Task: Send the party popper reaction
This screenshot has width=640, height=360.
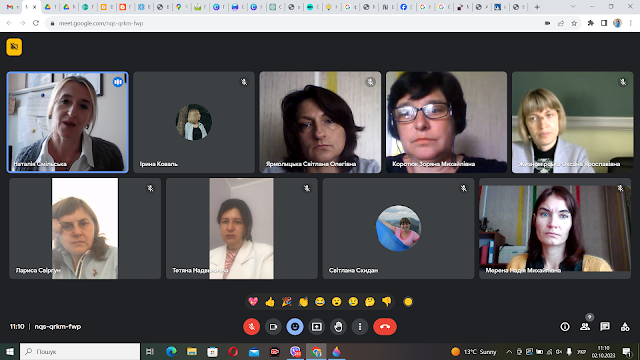Action: pos(287,302)
